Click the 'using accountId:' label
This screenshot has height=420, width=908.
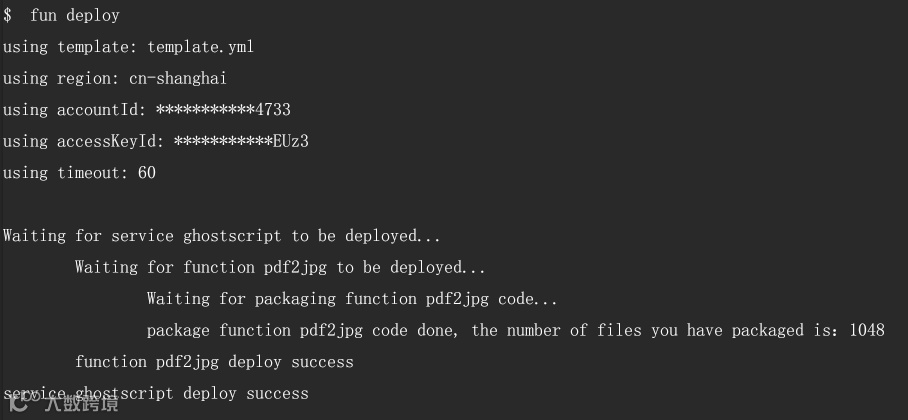[75, 109]
